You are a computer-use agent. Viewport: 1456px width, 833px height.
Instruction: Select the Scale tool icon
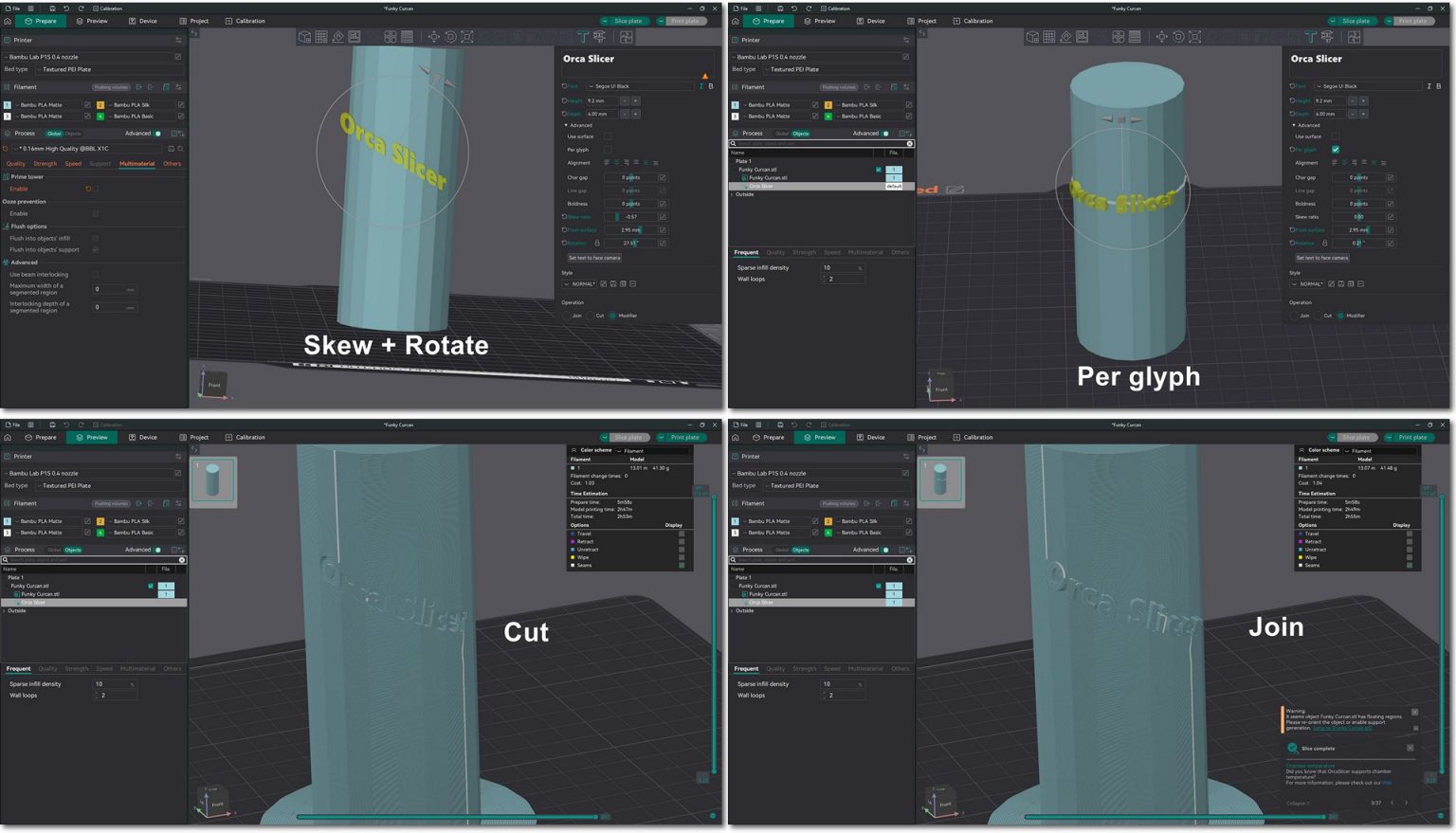click(x=468, y=37)
